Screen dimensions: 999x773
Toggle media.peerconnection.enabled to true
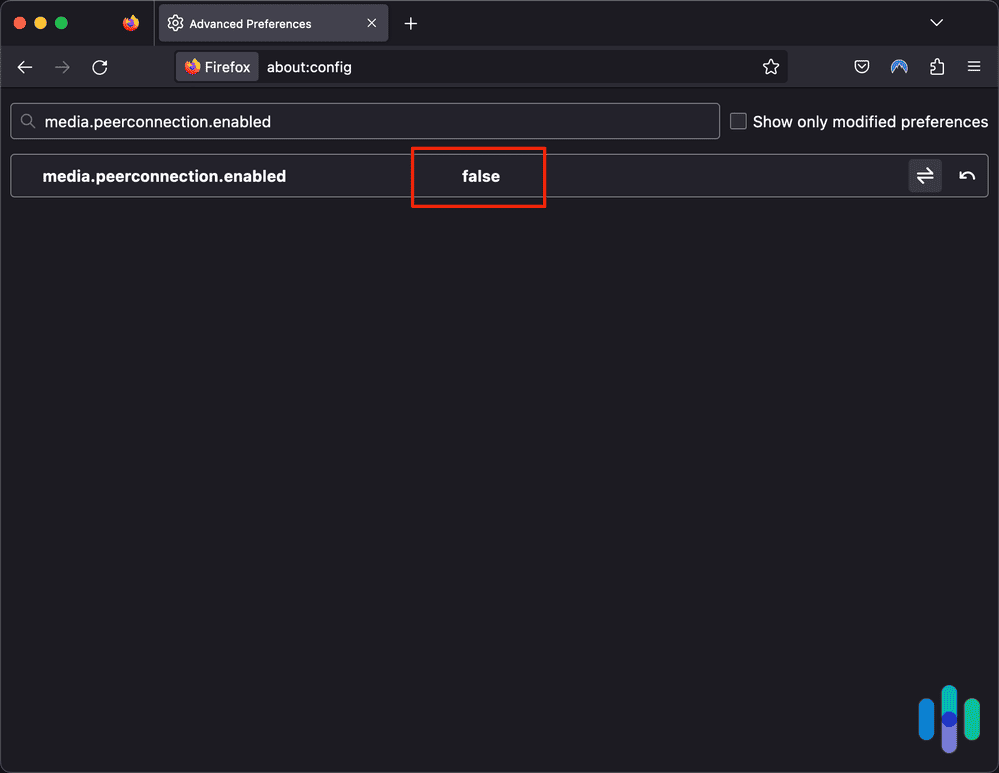(924, 175)
